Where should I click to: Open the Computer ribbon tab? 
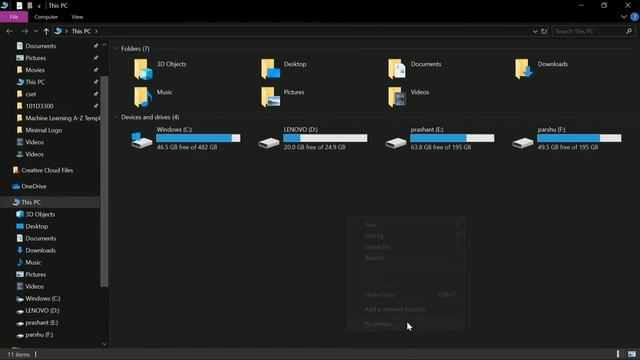coord(46,17)
